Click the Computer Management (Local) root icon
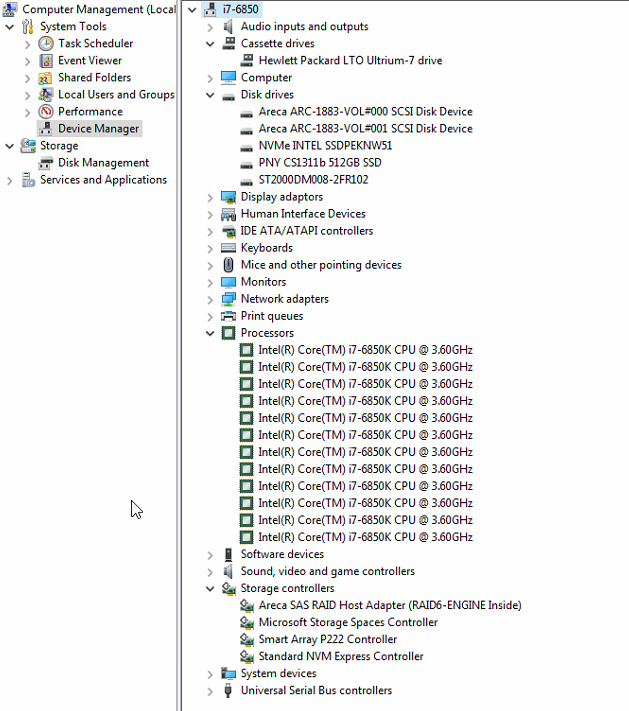 click(10, 10)
